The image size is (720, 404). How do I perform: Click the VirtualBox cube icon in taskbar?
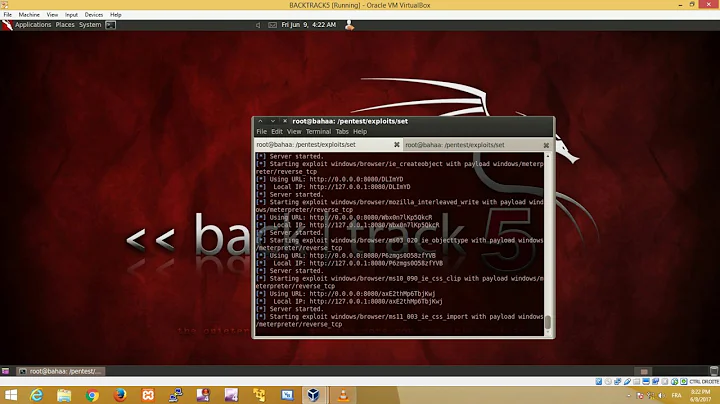click(x=314, y=395)
